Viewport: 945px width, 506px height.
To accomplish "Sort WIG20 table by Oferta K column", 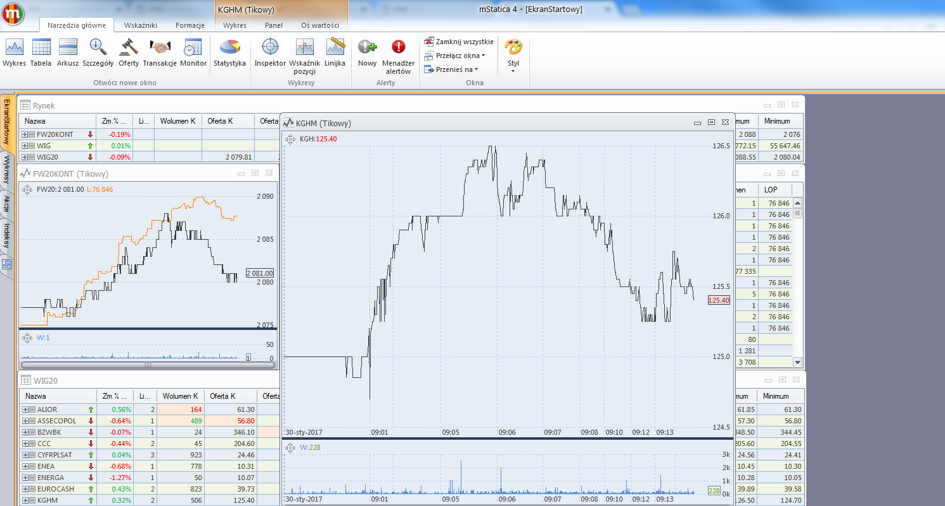I will pyautogui.click(x=230, y=396).
